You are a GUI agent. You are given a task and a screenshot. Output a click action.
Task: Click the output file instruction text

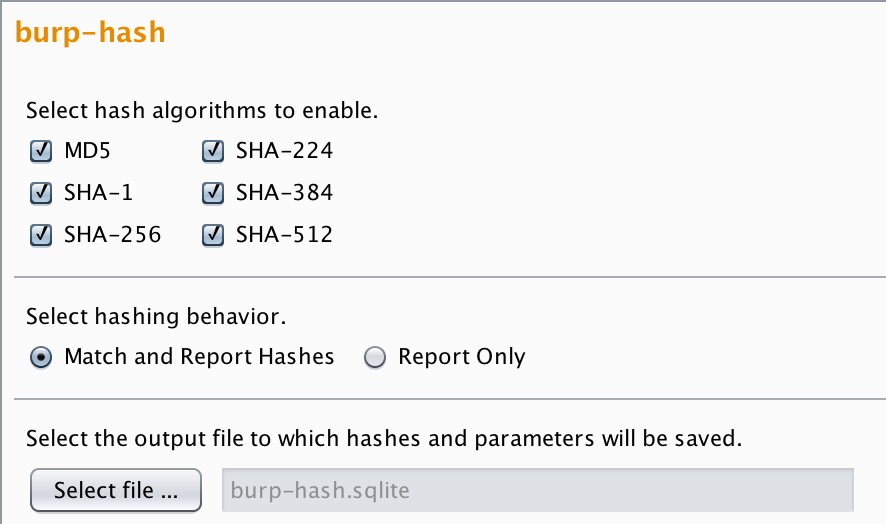pos(385,438)
